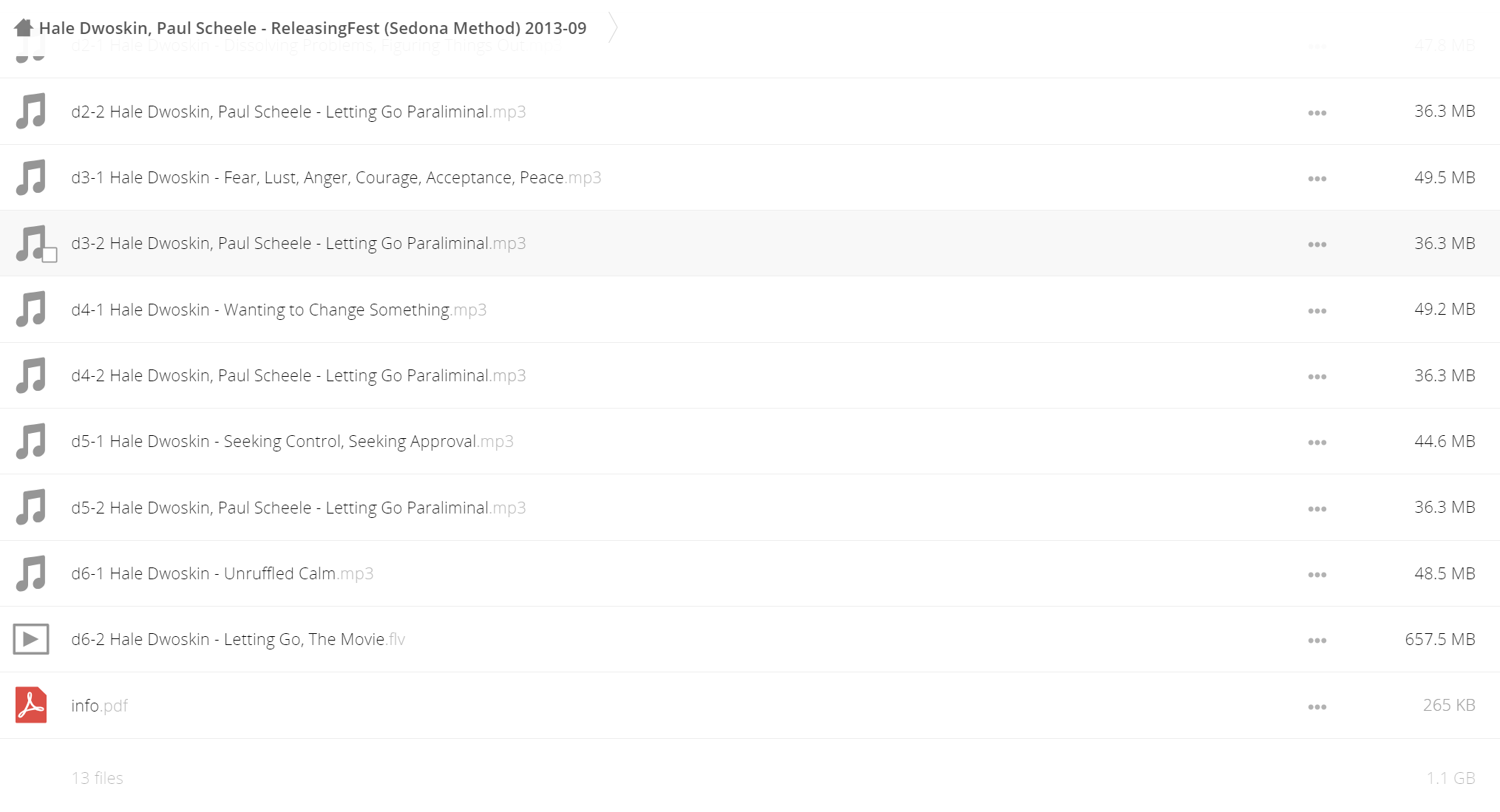
Task: Open three-dot menu for d4-1 Wanting to Change Something
Action: pyautogui.click(x=1317, y=311)
